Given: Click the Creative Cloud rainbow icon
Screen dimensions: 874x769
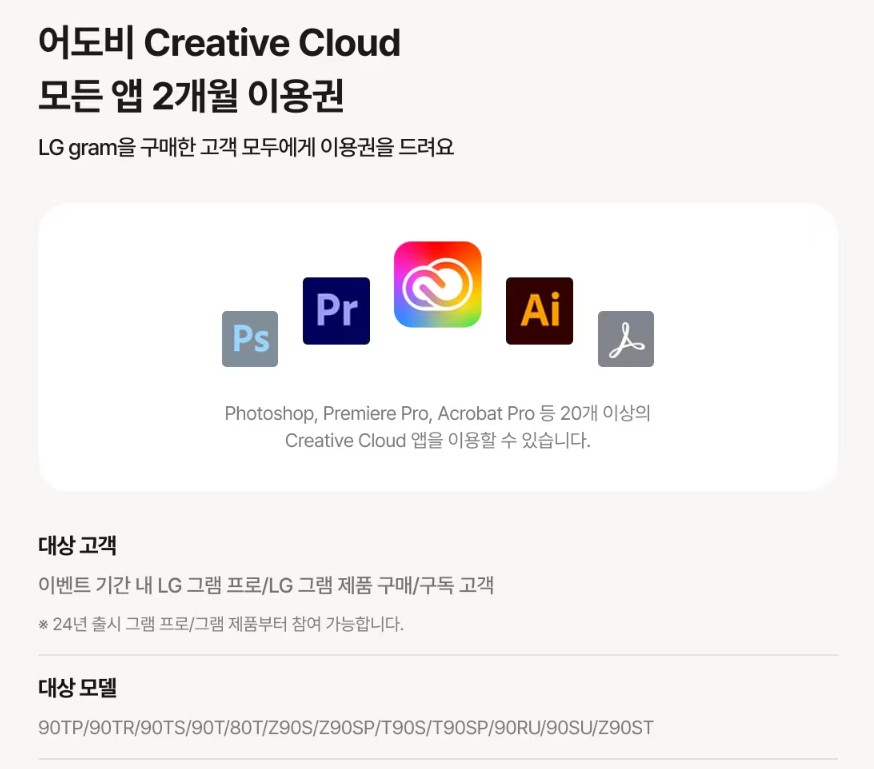Looking at the screenshot, I should (438, 284).
